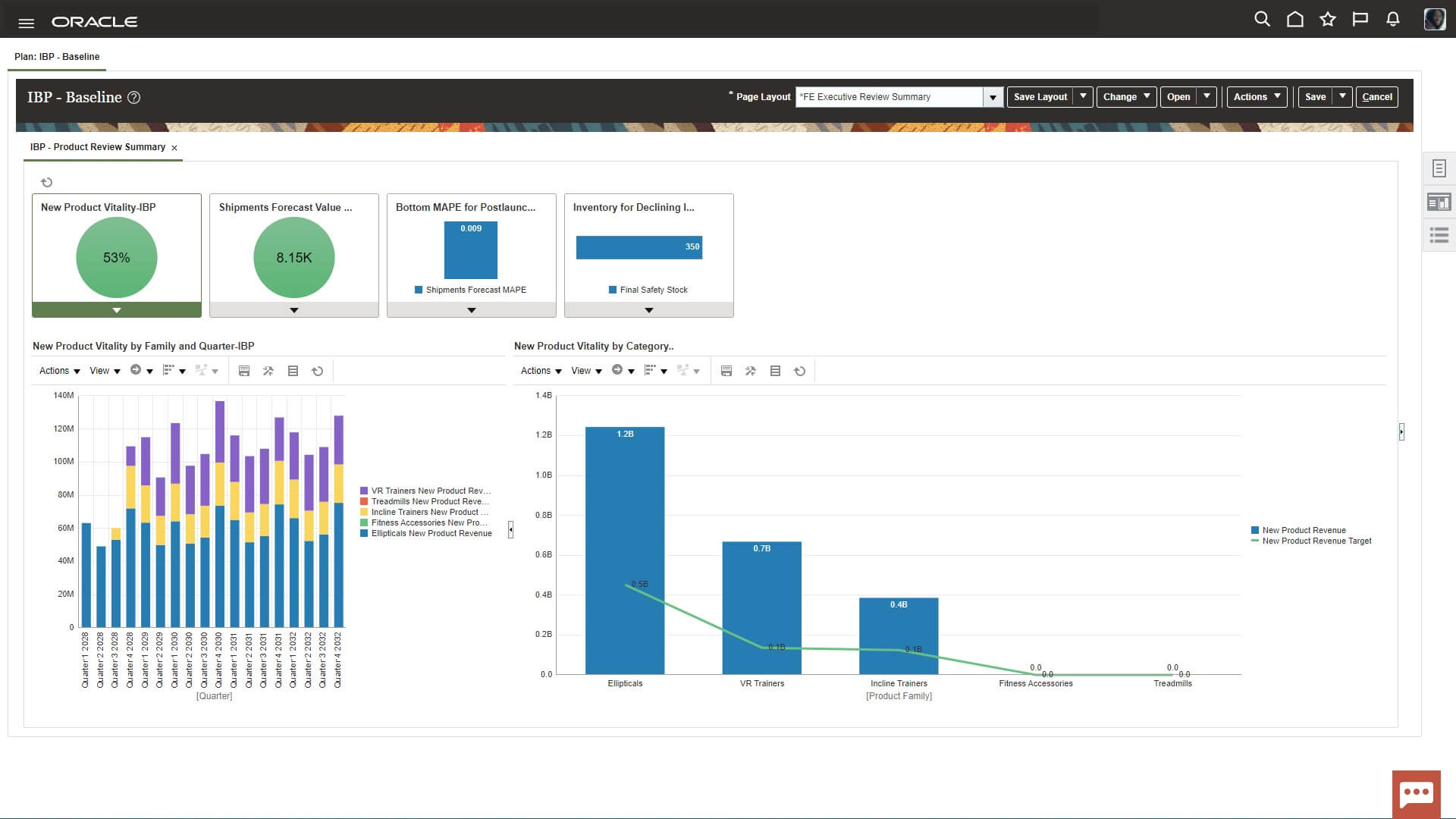Open Watchlist flag icon

[1360, 20]
